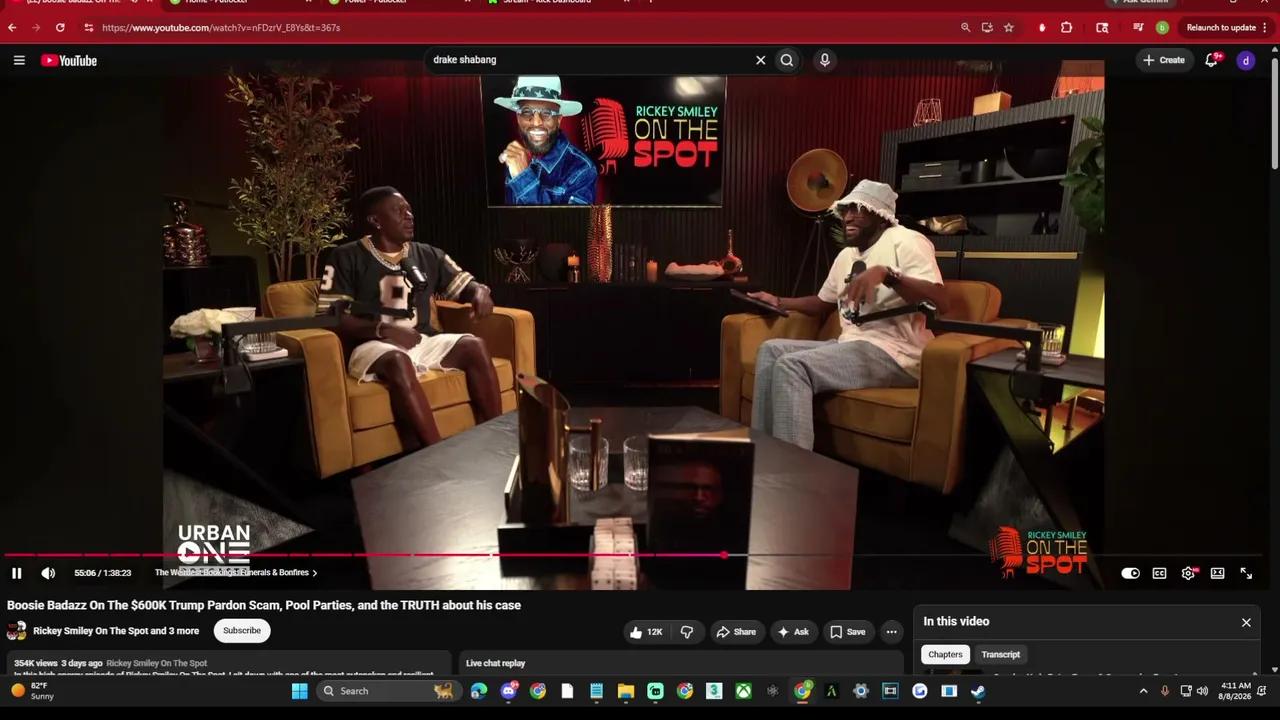Go to the YouTube home logo
This screenshot has height=720, width=1280.
pos(69,61)
